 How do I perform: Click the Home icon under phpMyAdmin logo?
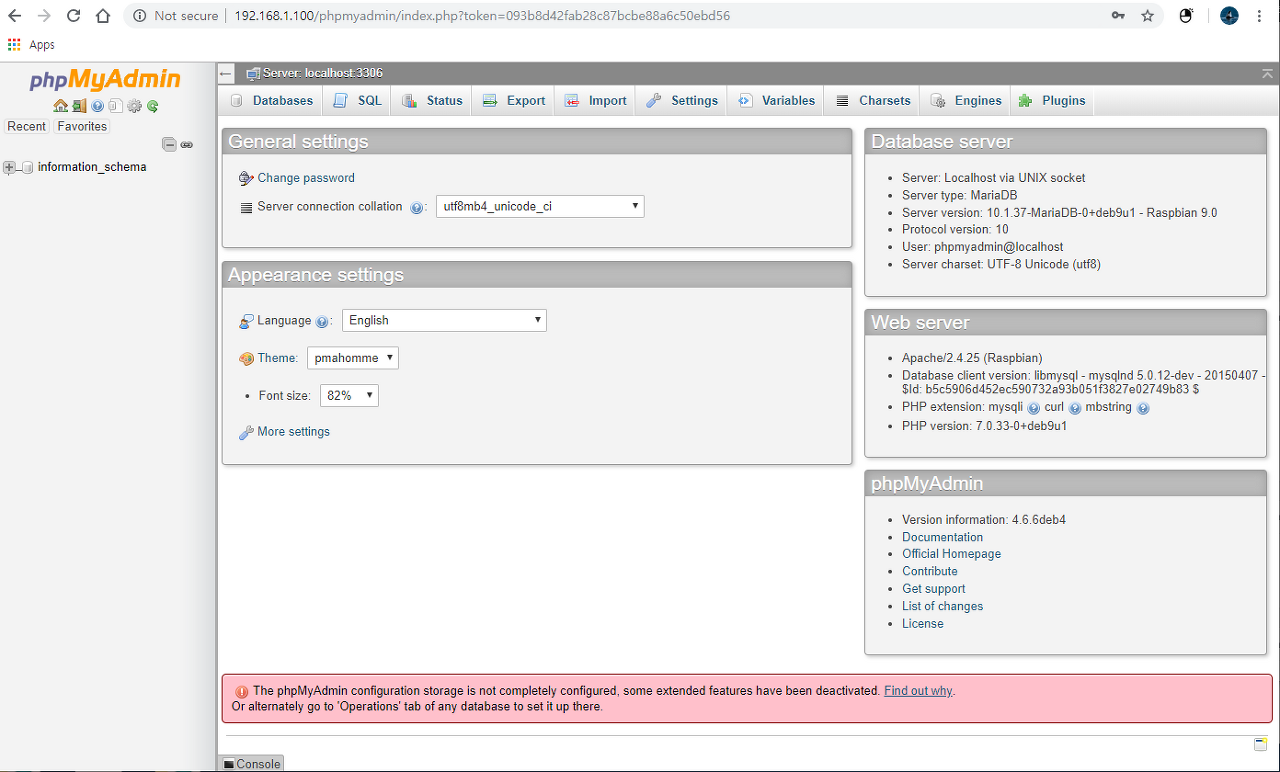click(60, 106)
